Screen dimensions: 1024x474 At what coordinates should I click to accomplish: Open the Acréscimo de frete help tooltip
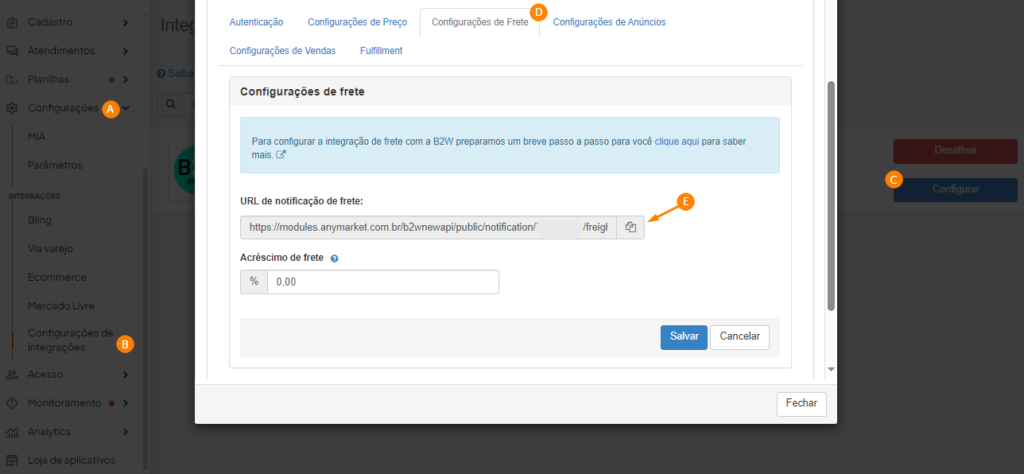coord(334,259)
